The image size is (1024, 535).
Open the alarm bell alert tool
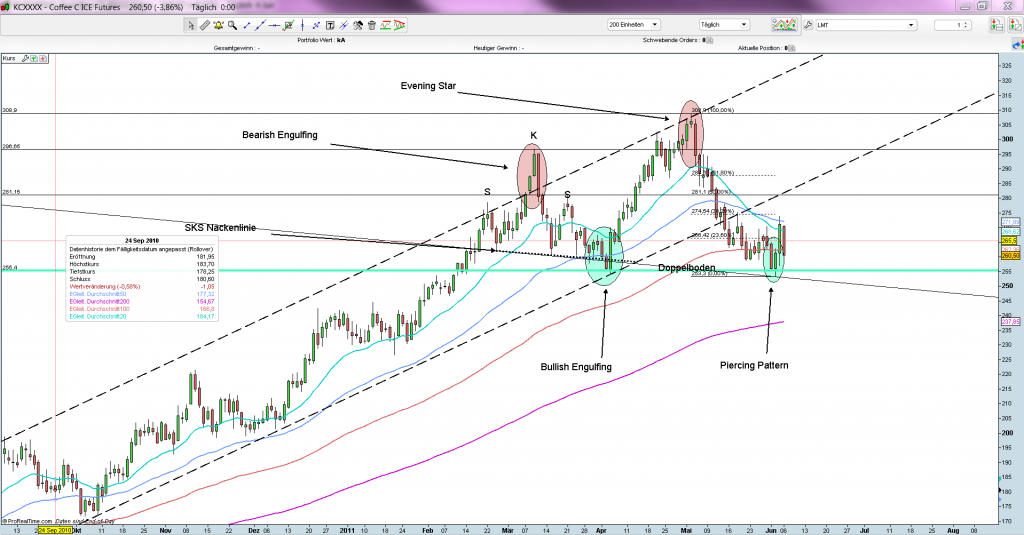pyautogui.click(x=218, y=25)
